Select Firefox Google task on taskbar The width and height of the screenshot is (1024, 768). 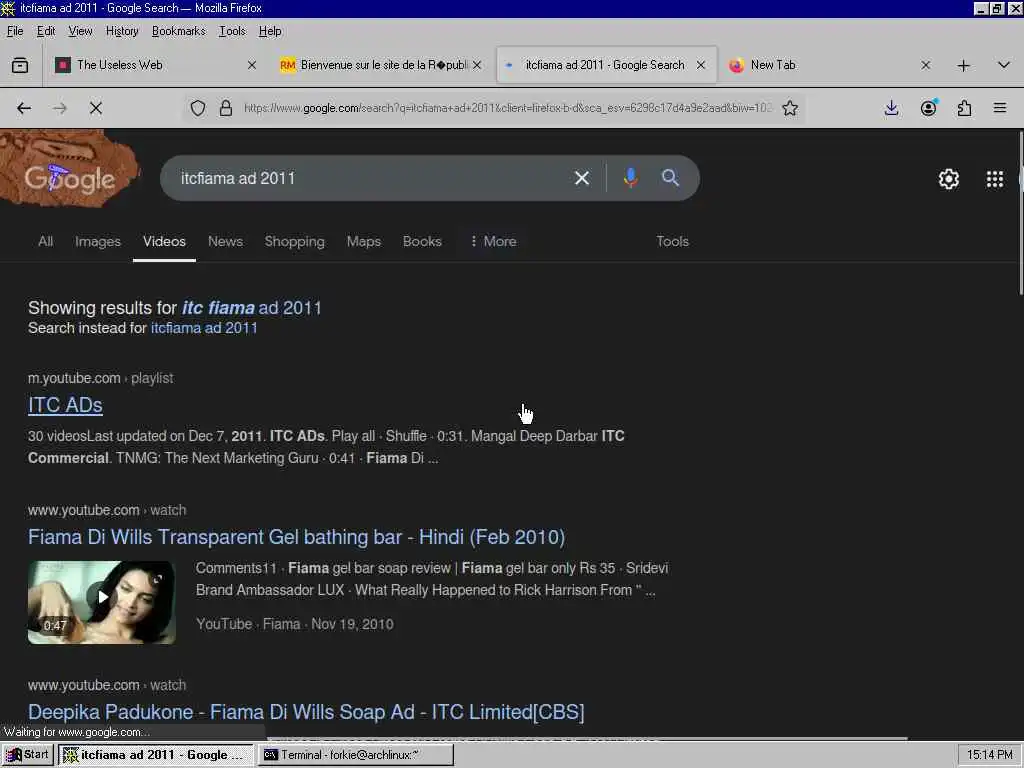click(156, 755)
